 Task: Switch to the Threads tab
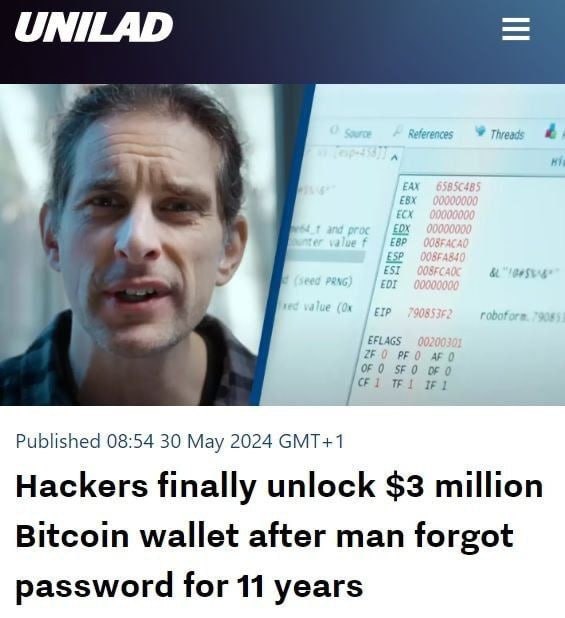tap(507, 135)
